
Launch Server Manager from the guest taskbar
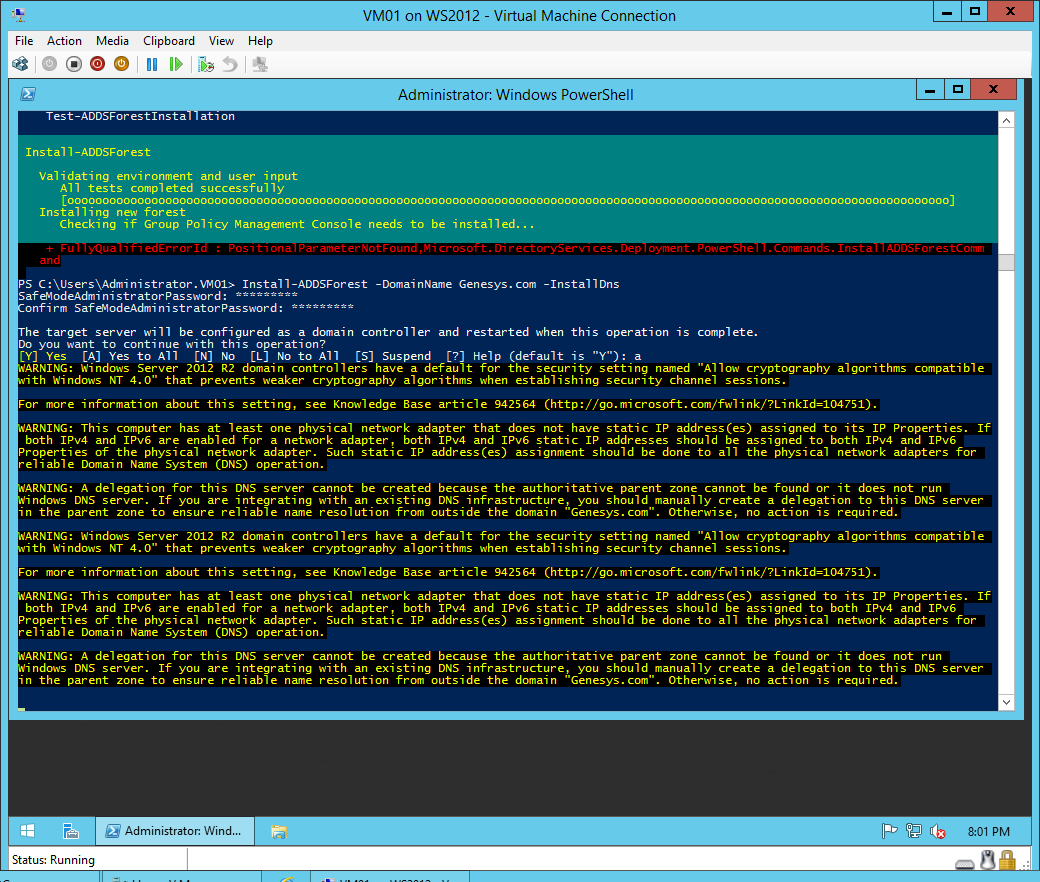click(71, 831)
